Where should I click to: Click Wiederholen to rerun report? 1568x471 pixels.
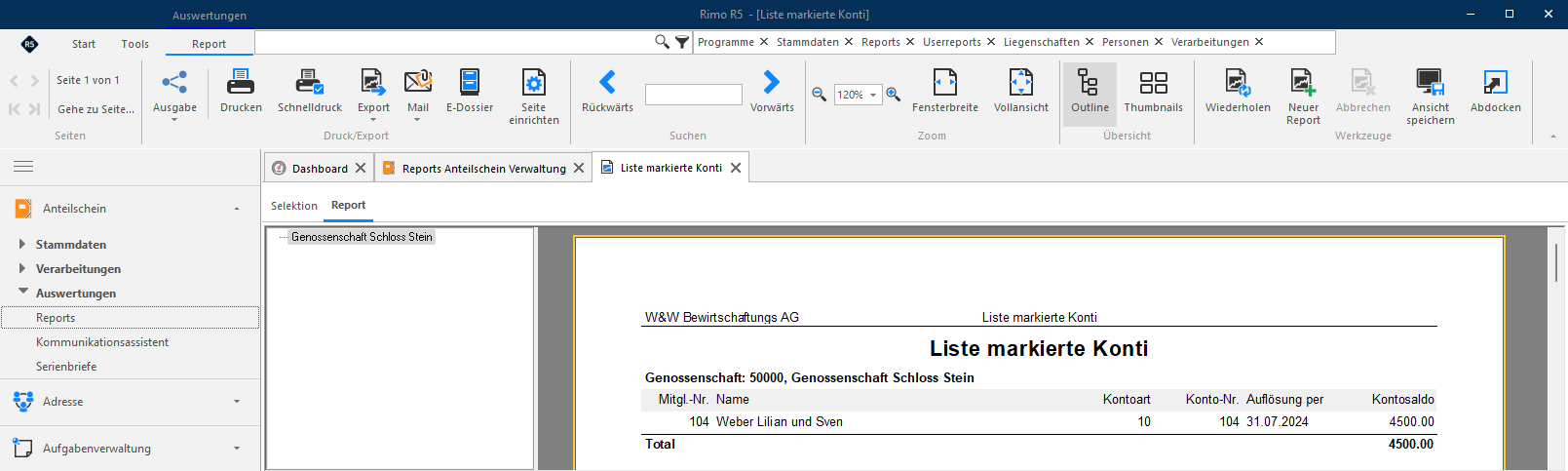pos(1238,92)
